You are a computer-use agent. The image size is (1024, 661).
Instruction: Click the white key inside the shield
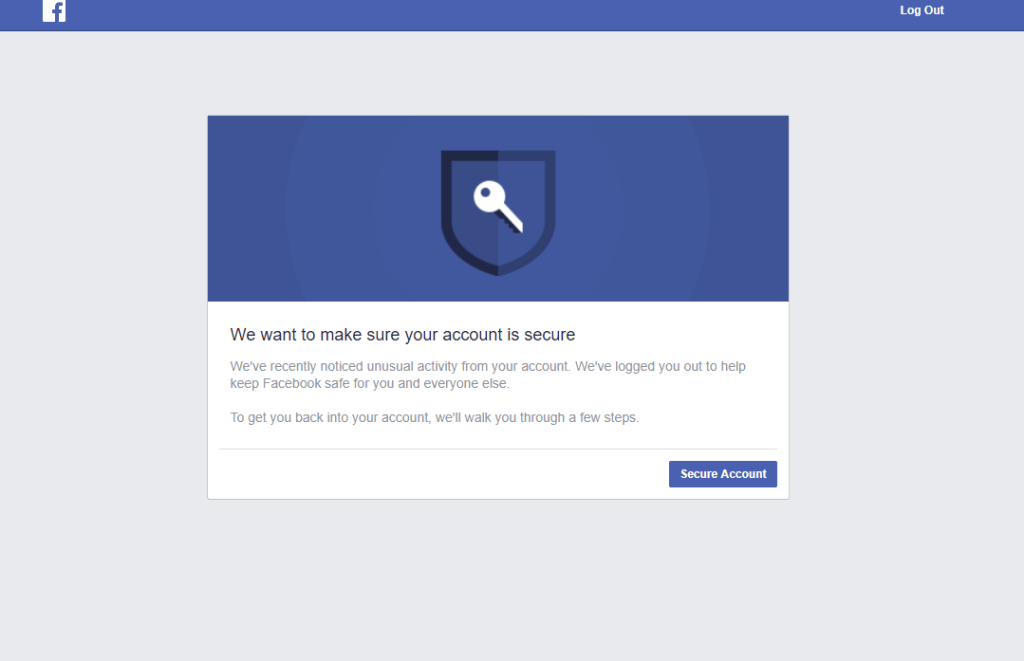tap(498, 206)
